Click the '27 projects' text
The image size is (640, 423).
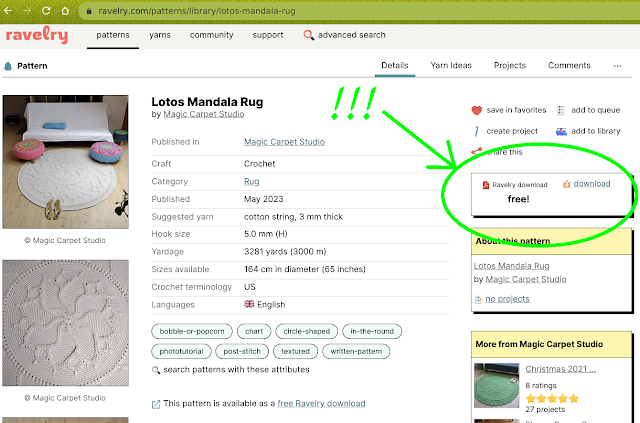[545, 410]
